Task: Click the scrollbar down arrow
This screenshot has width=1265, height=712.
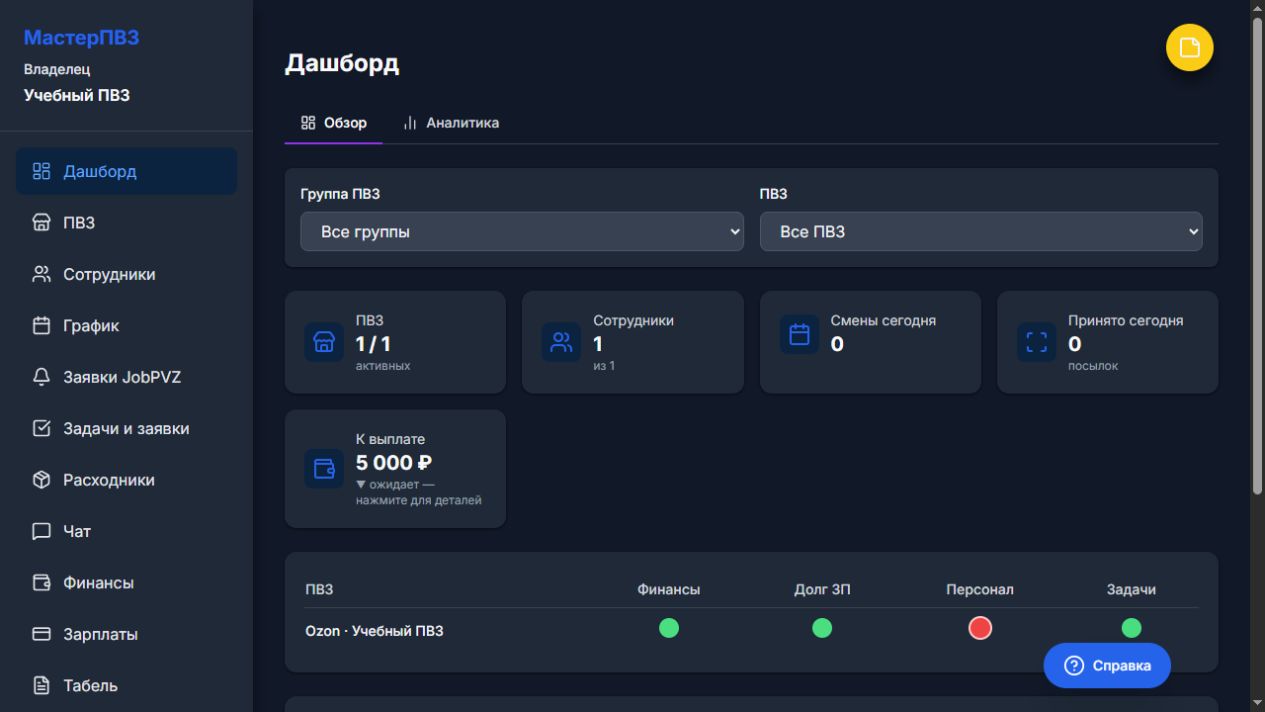Action: [1258, 703]
